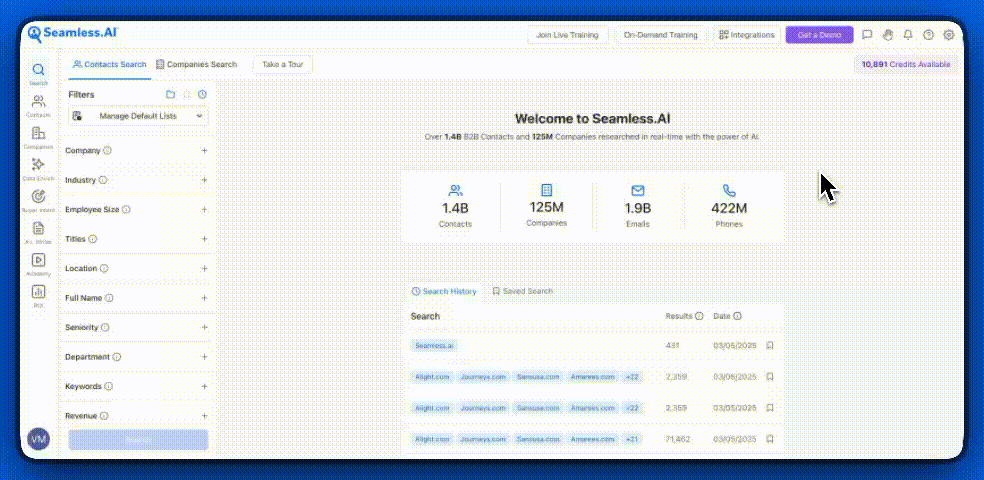984x480 pixels.
Task: Click the 422M Phones stat card
Action: click(729, 206)
